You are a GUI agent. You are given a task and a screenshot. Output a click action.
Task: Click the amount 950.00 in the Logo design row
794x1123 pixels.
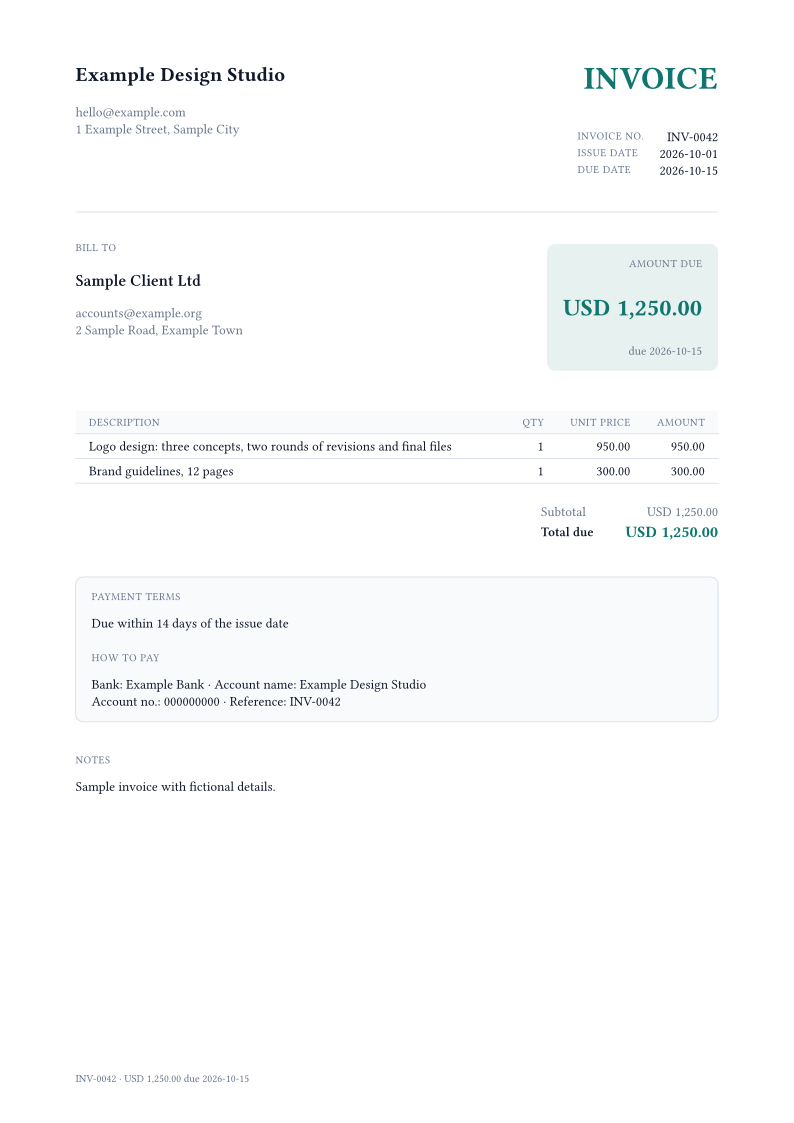tap(687, 447)
